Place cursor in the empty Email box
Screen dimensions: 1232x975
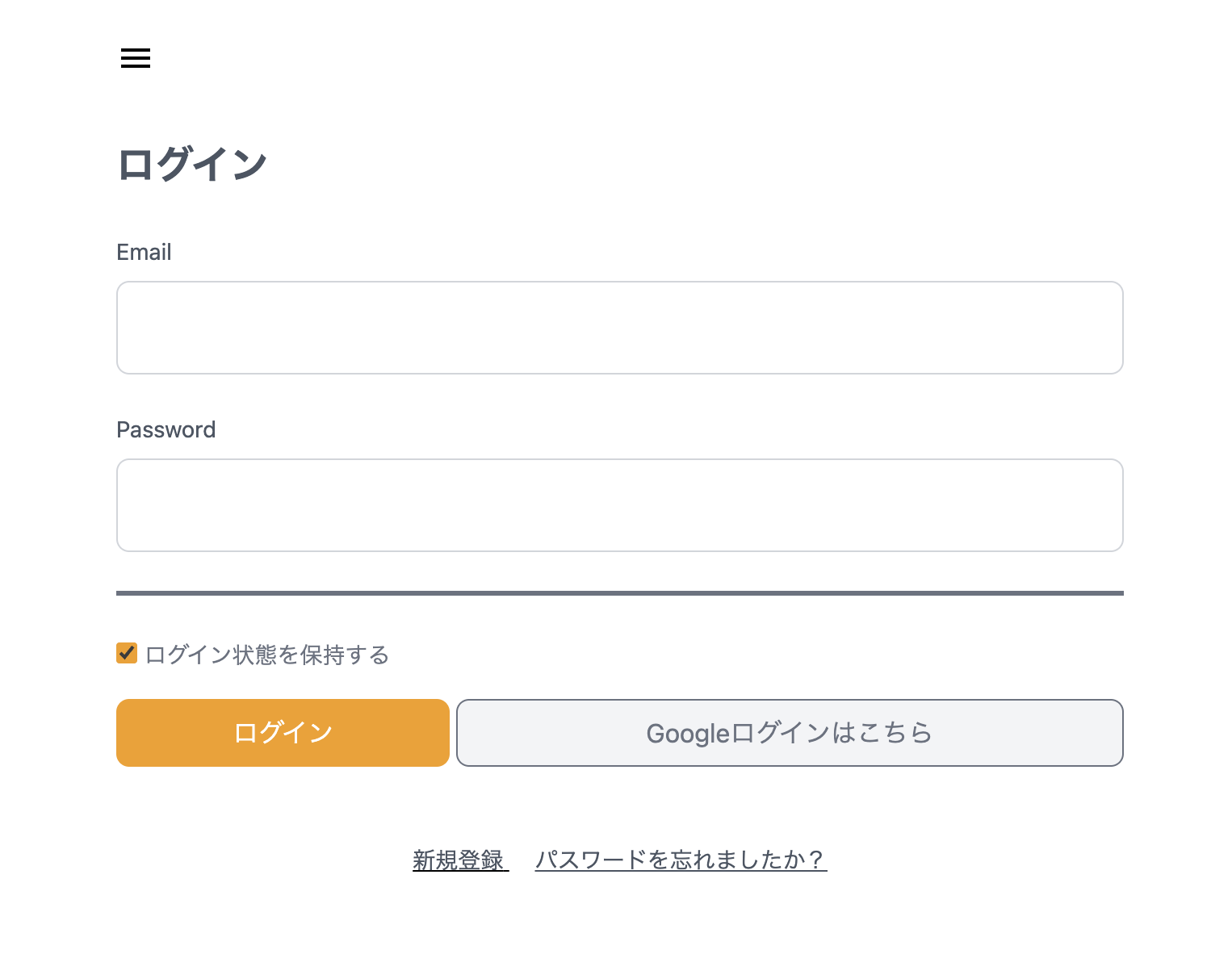(619, 328)
